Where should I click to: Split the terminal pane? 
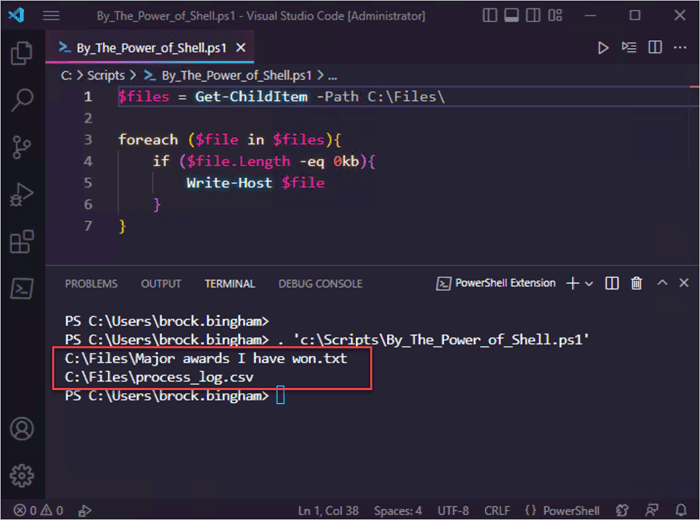(x=612, y=283)
